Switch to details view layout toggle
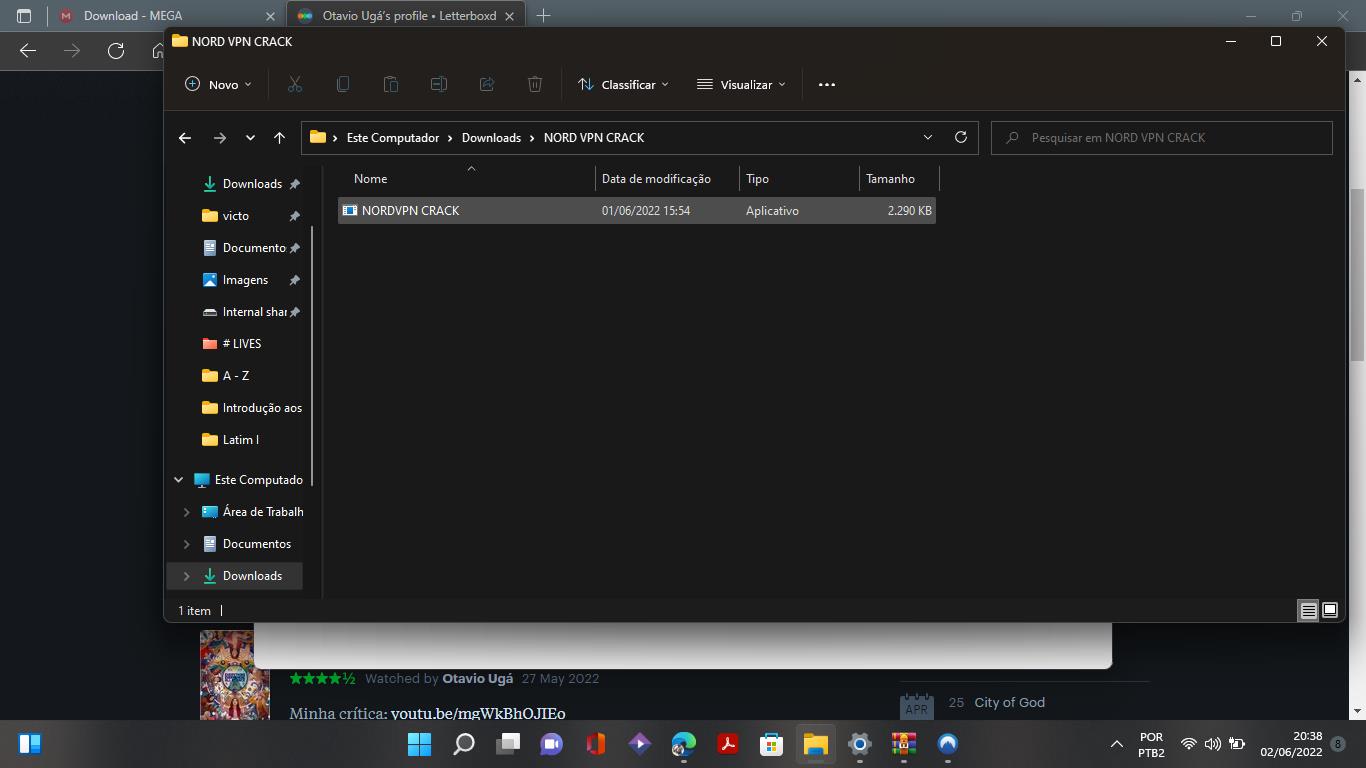Screen dimensions: 1366x768 (x=1308, y=610)
